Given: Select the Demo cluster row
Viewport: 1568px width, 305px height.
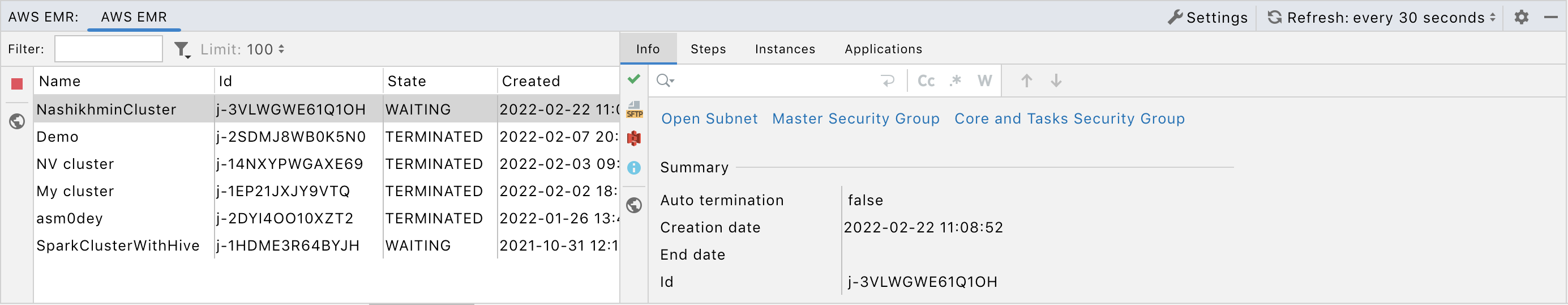Looking at the screenshot, I should click(327, 137).
